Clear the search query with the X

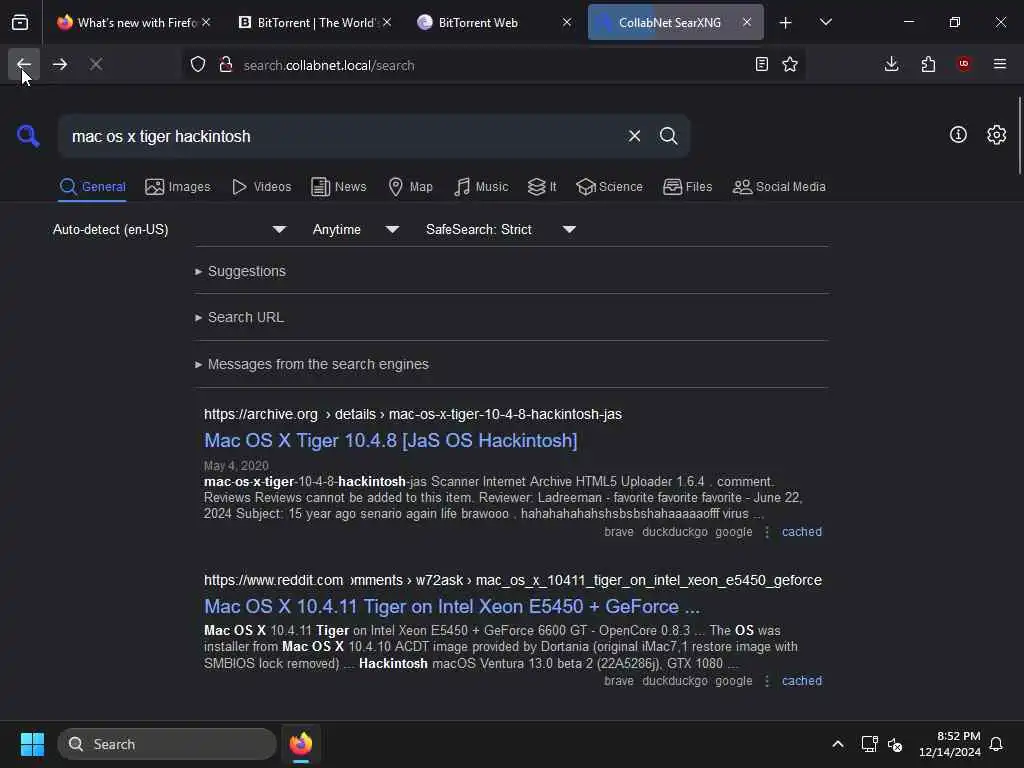[634, 136]
